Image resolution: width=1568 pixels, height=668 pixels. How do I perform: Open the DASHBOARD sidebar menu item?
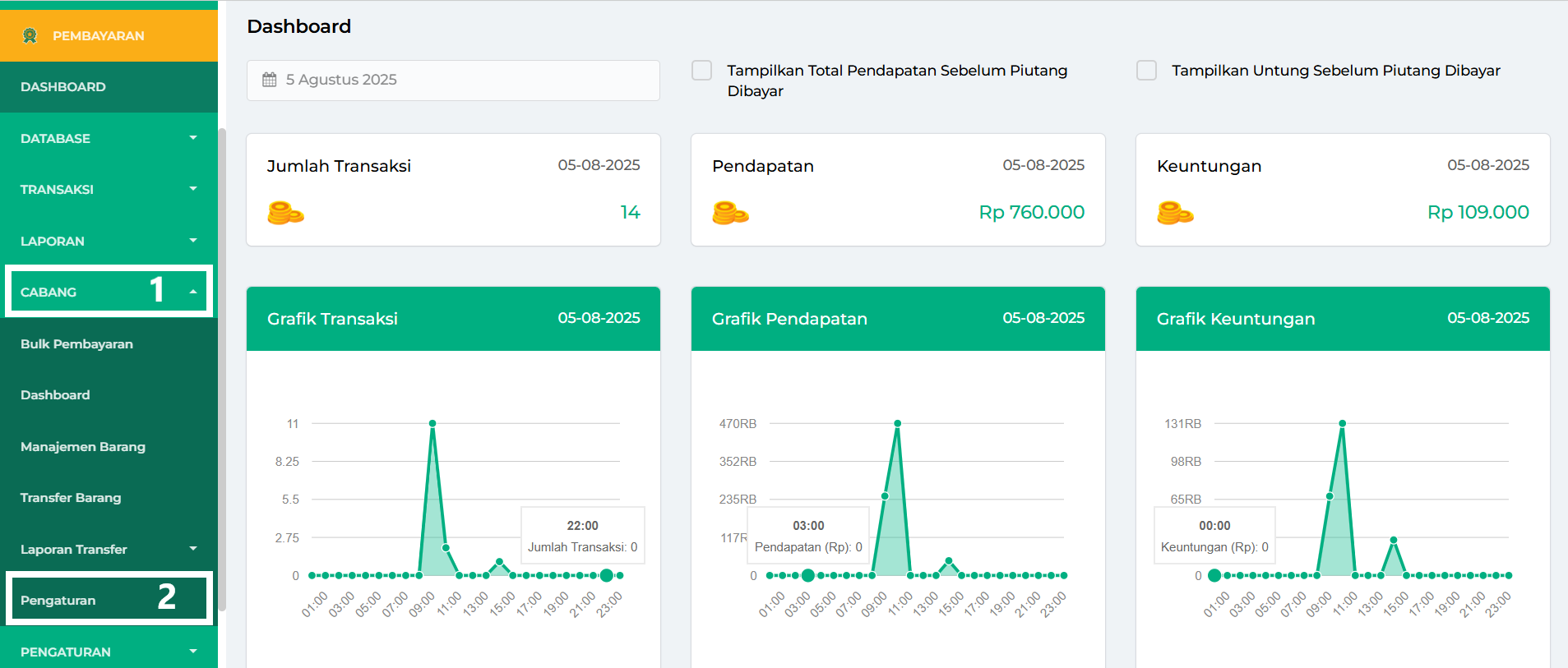(109, 87)
